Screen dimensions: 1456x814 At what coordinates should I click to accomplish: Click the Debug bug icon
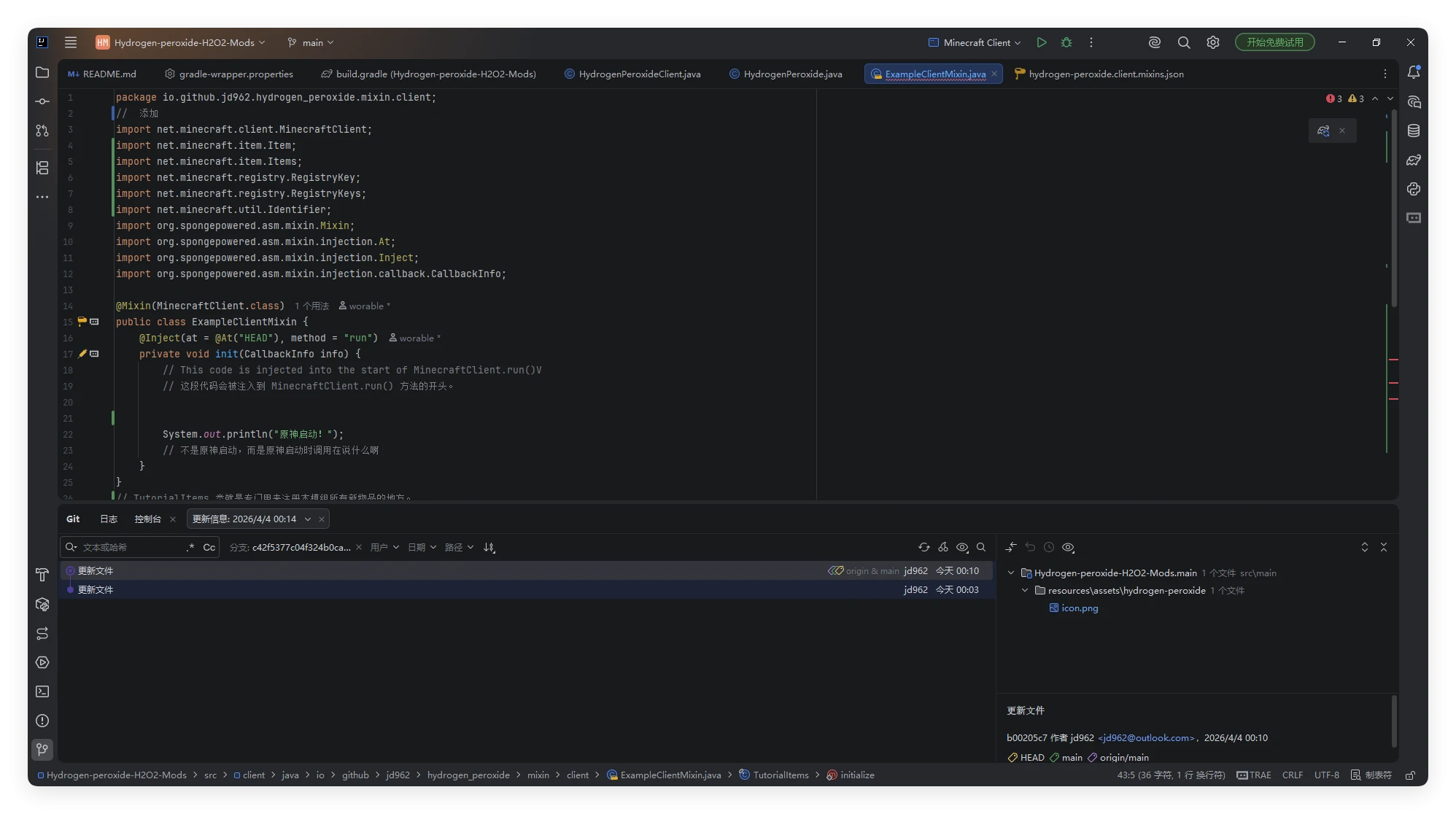coord(1066,42)
